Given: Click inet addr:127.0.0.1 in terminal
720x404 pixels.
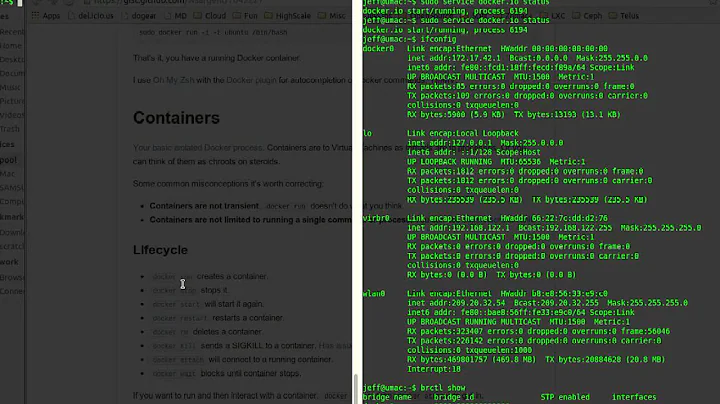Looking at the screenshot, I should point(450,143).
